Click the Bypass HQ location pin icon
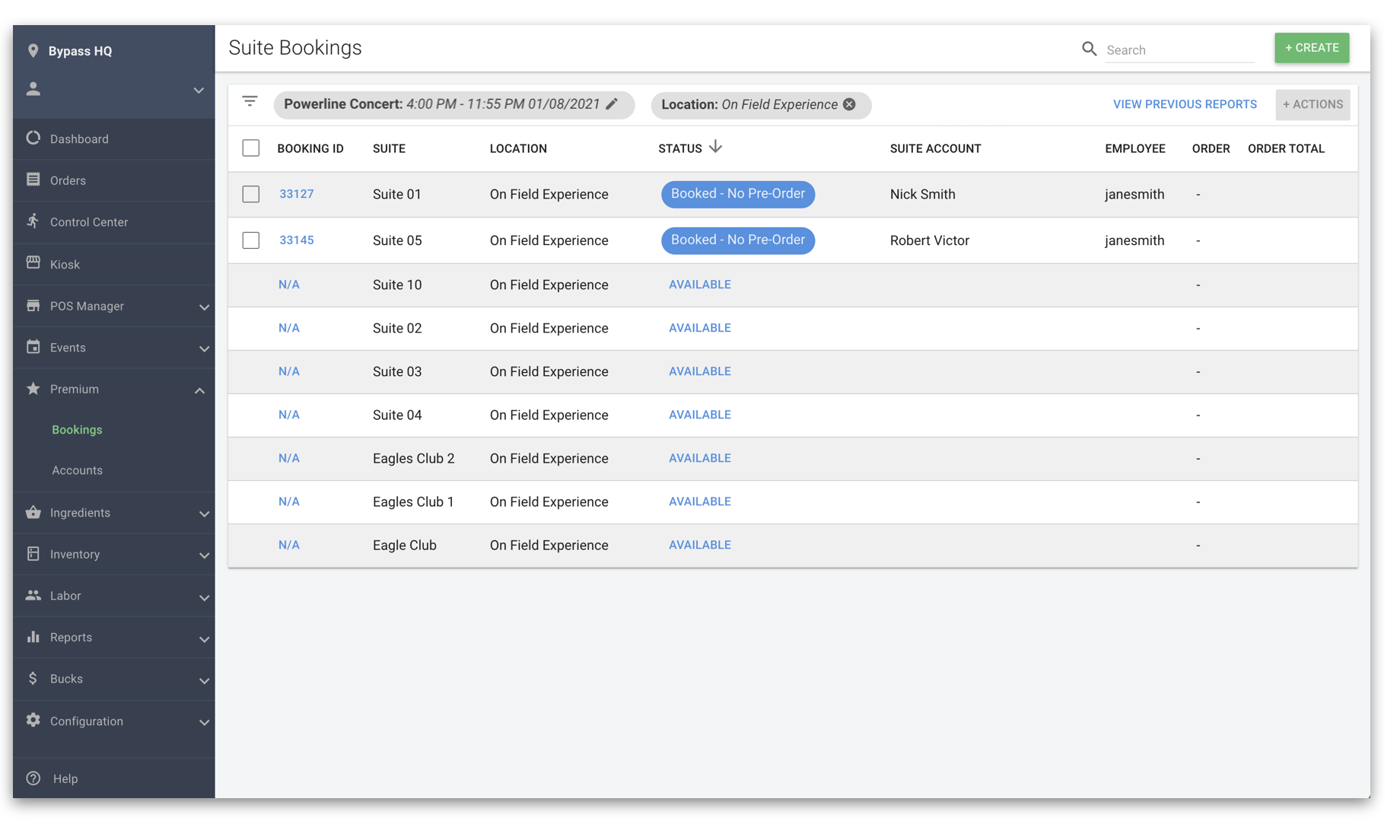Image resolution: width=1400 pixels, height=840 pixels. (33, 51)
